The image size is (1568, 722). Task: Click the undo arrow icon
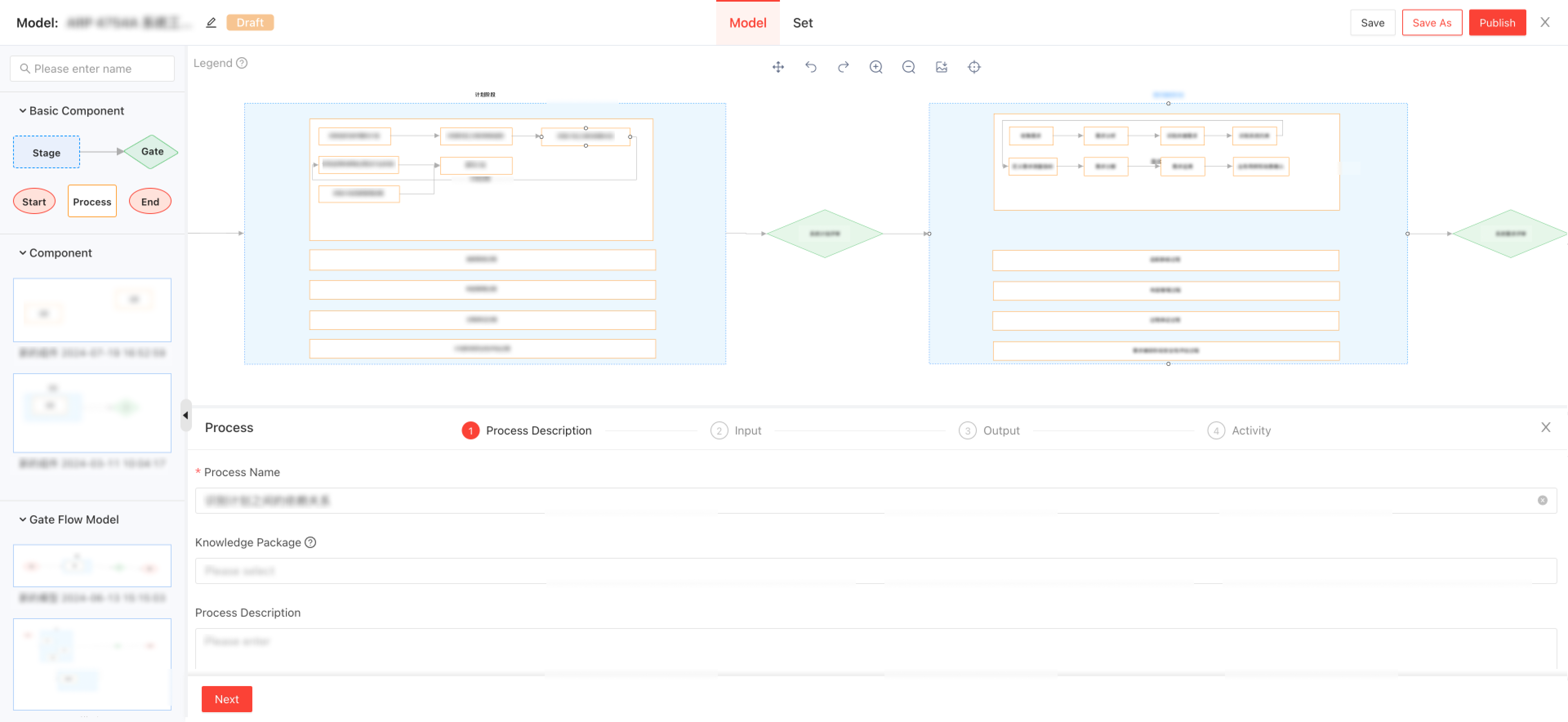click(811, 67)
